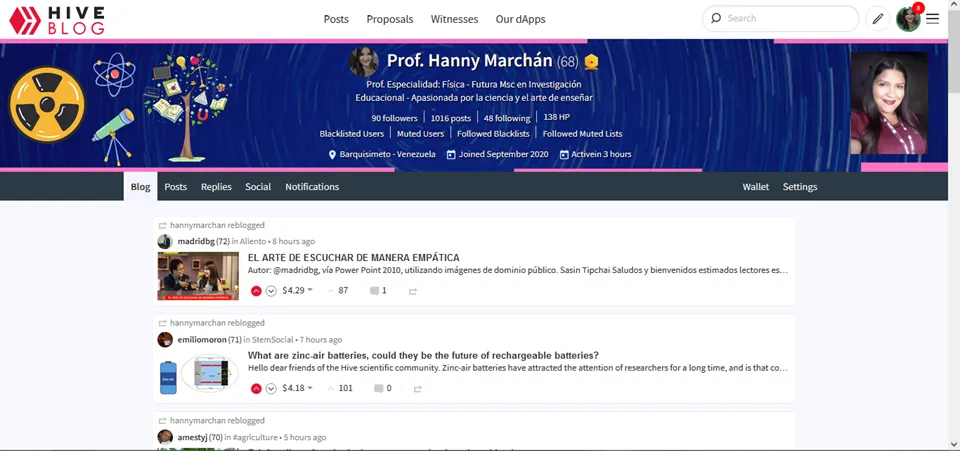Click the small profile photo beside Prof. Hanny Marchán
This screenshot has width=960, height=453.
pos(364,62)
